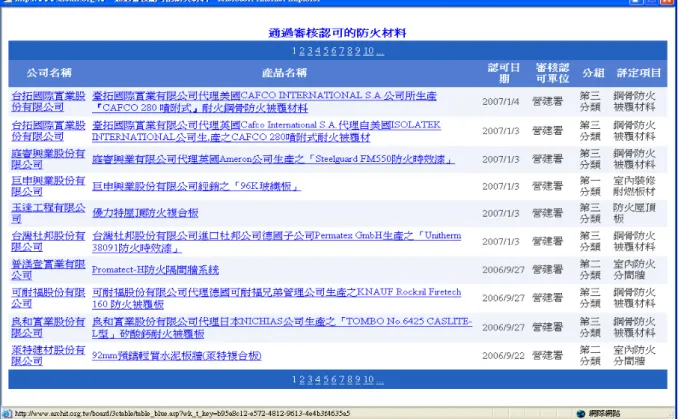Select 鋼骨防火被覆材料 in the 良和實業 row
Screen dimensions: 681x419
coord(634,327)
